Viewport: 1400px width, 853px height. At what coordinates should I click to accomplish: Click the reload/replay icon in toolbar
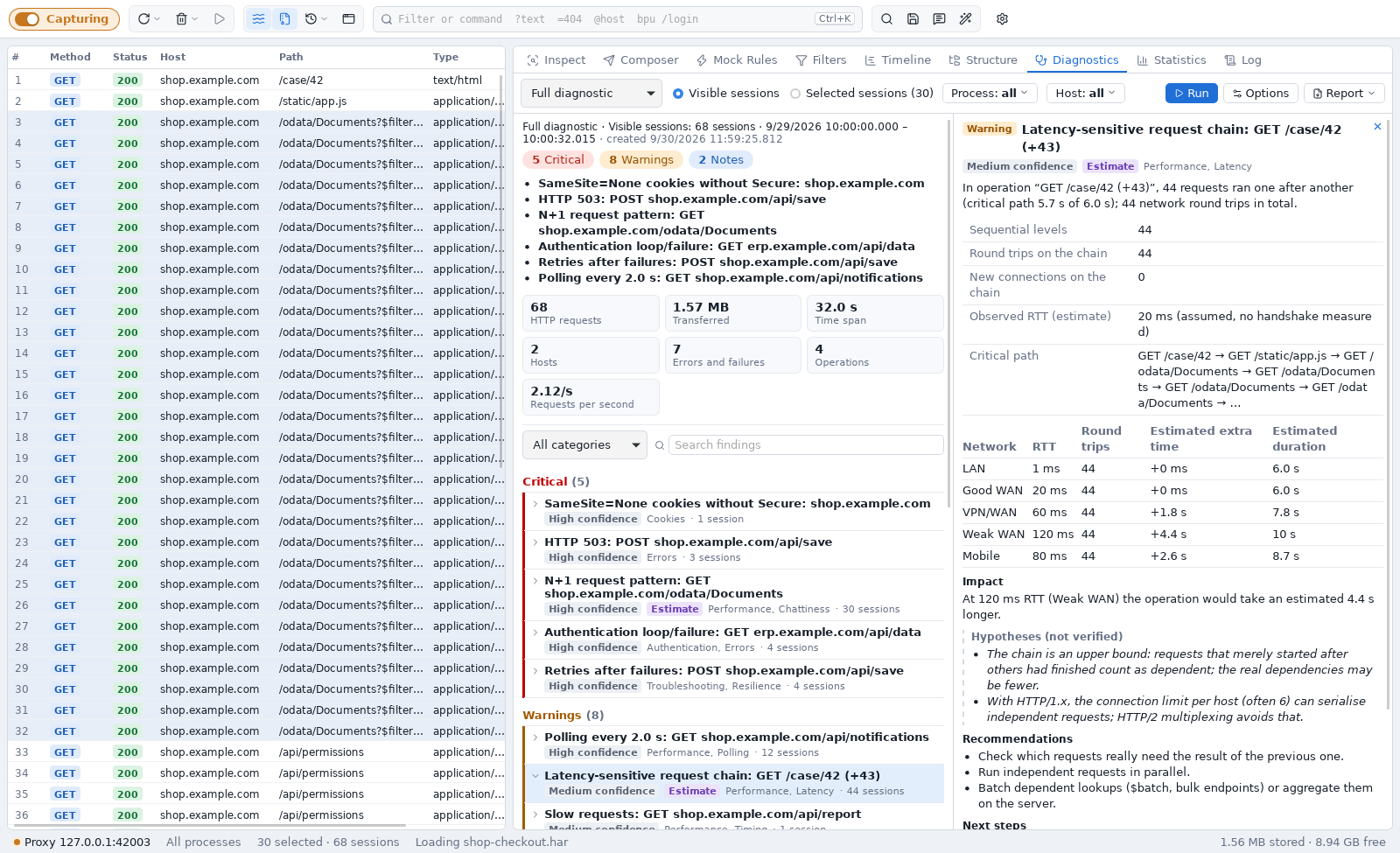(144, 18)
